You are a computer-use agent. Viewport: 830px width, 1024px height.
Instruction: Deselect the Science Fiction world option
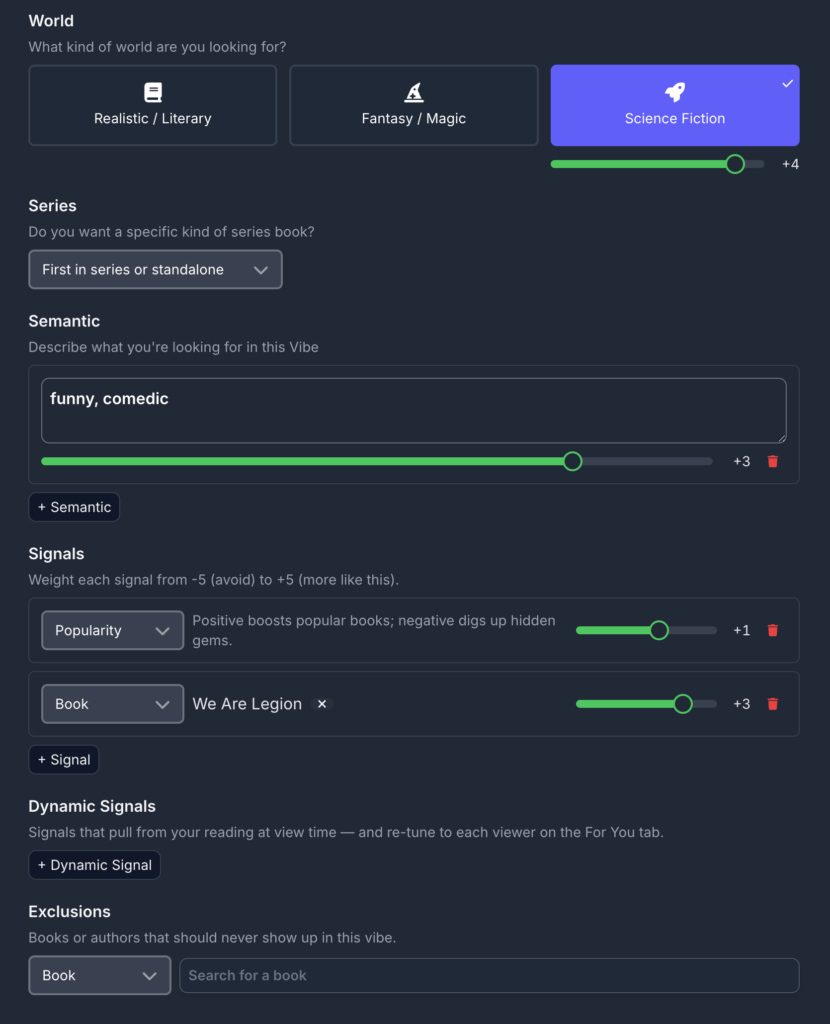[x=675, y=105]
